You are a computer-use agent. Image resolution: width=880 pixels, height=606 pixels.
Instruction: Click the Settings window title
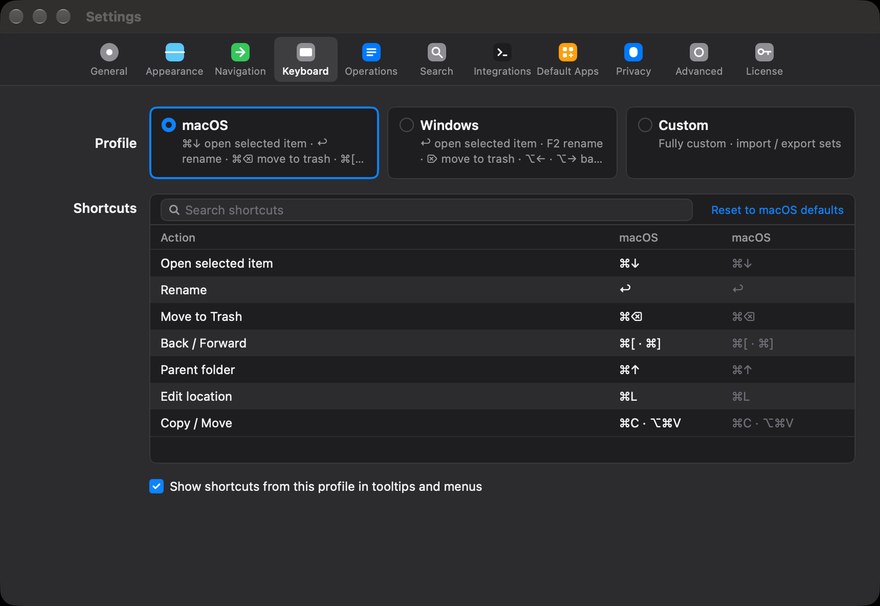click(113, 17)
